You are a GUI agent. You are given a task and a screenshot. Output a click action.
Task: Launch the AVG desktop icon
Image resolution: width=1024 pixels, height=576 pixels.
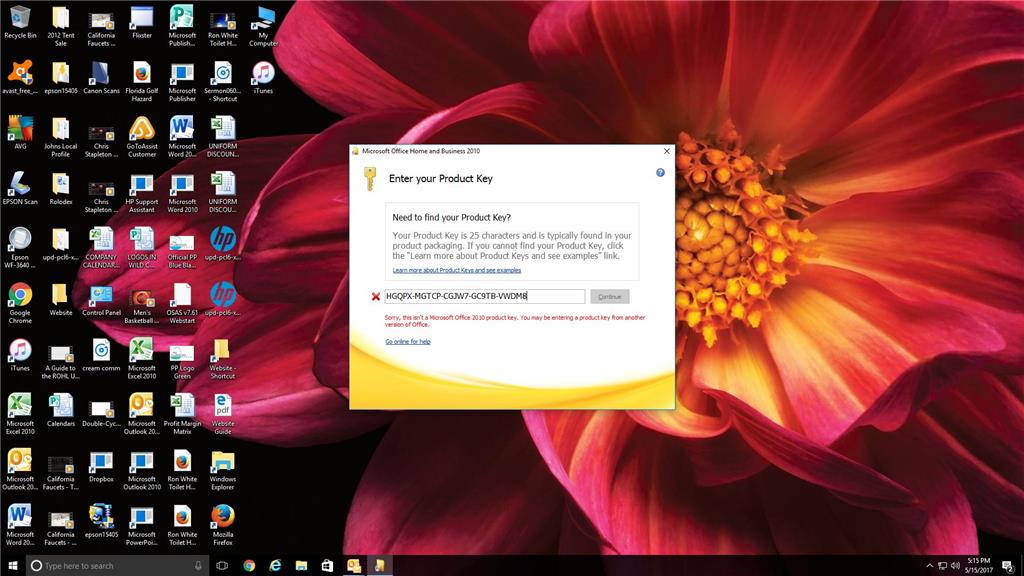(x=20, y=133)
